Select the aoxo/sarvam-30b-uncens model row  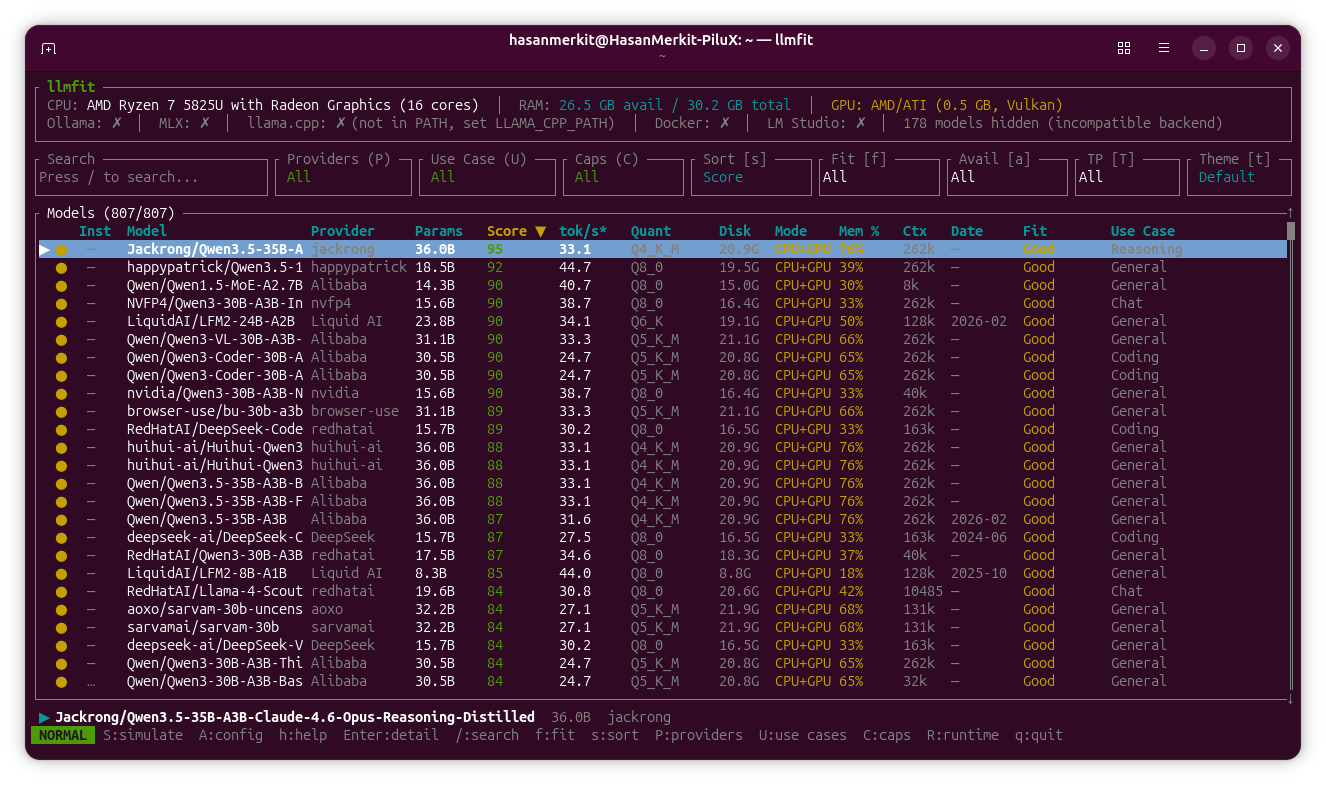pos(663,610)
